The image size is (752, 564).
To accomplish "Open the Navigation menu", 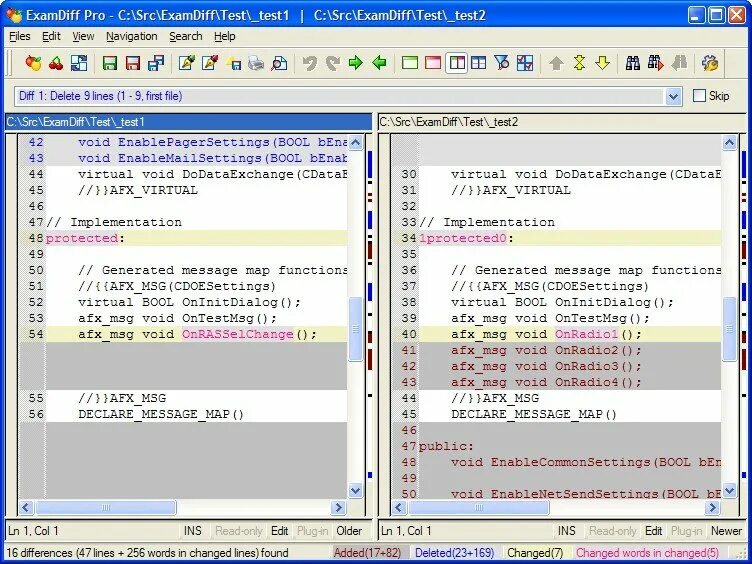I will [132, 36].
